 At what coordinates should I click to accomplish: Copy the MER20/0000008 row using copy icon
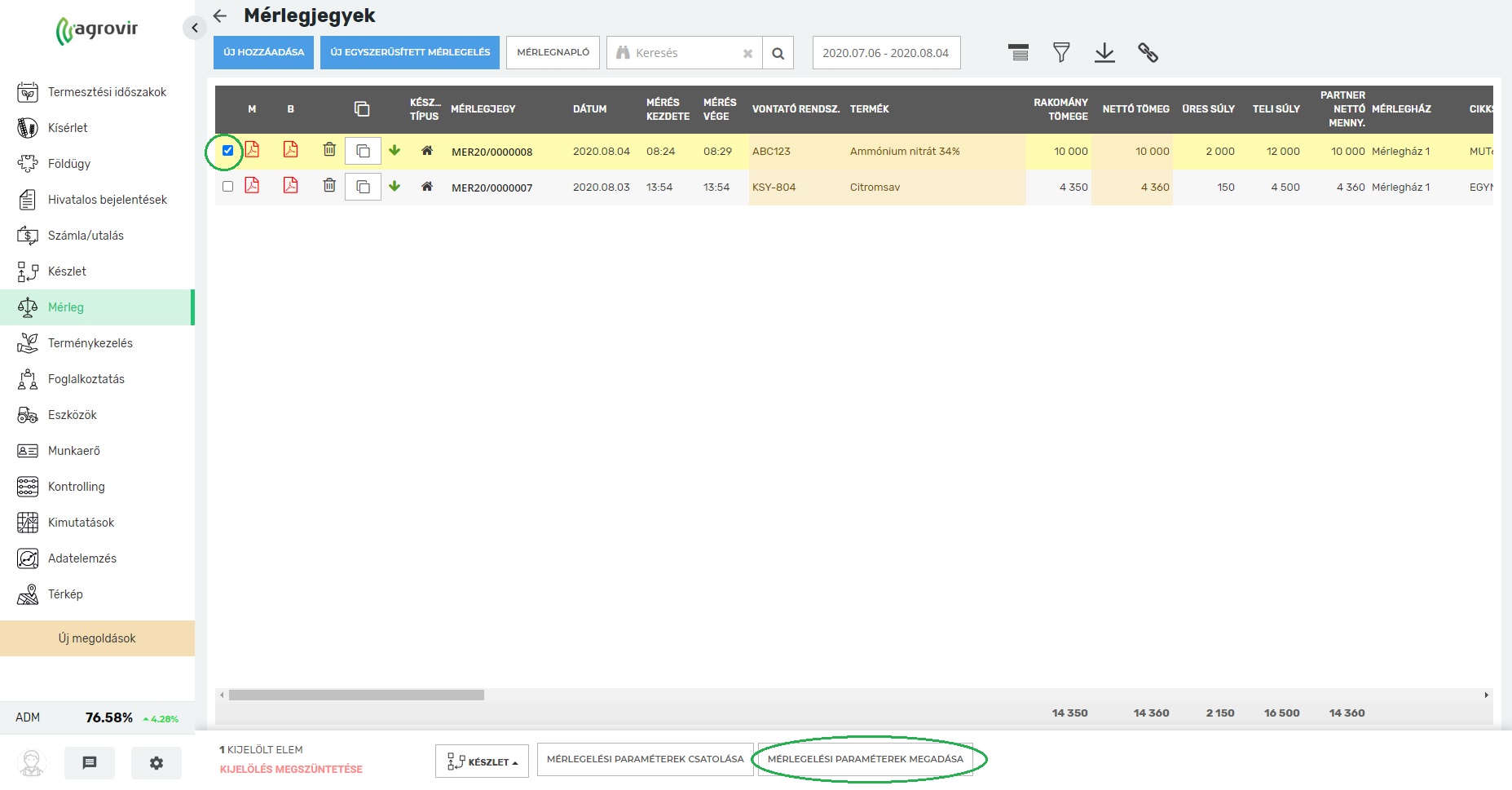pos(363,151)
